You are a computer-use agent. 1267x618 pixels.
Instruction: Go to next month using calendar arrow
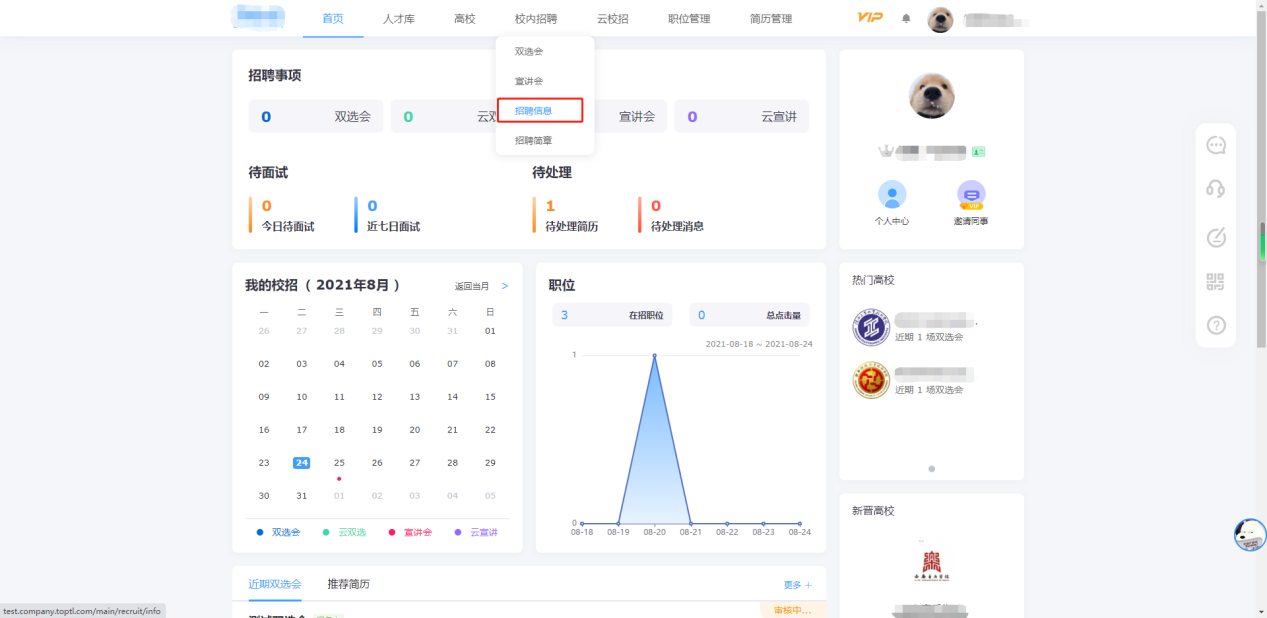coord(505,286)
